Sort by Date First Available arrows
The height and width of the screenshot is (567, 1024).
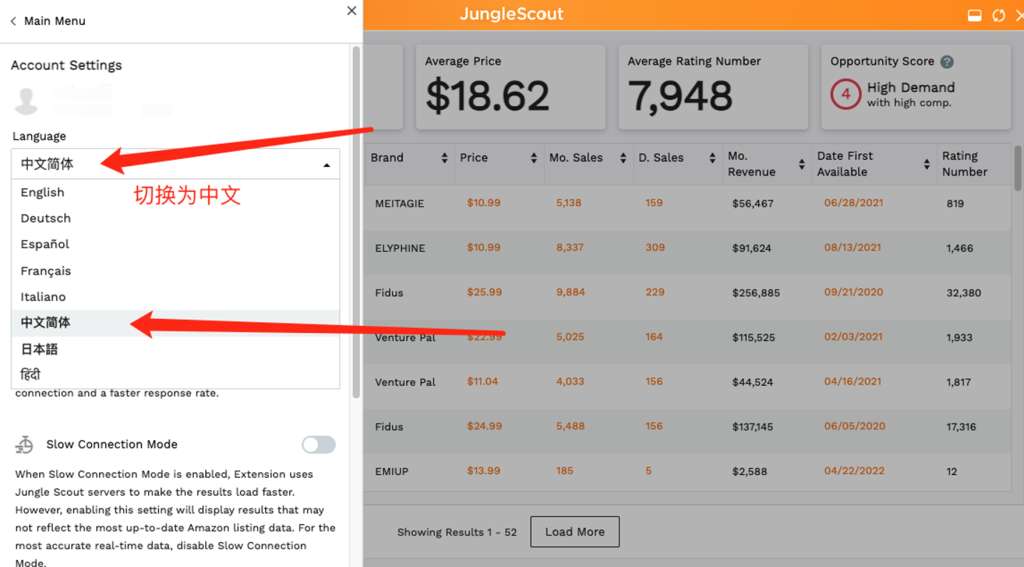pos(927,165)
